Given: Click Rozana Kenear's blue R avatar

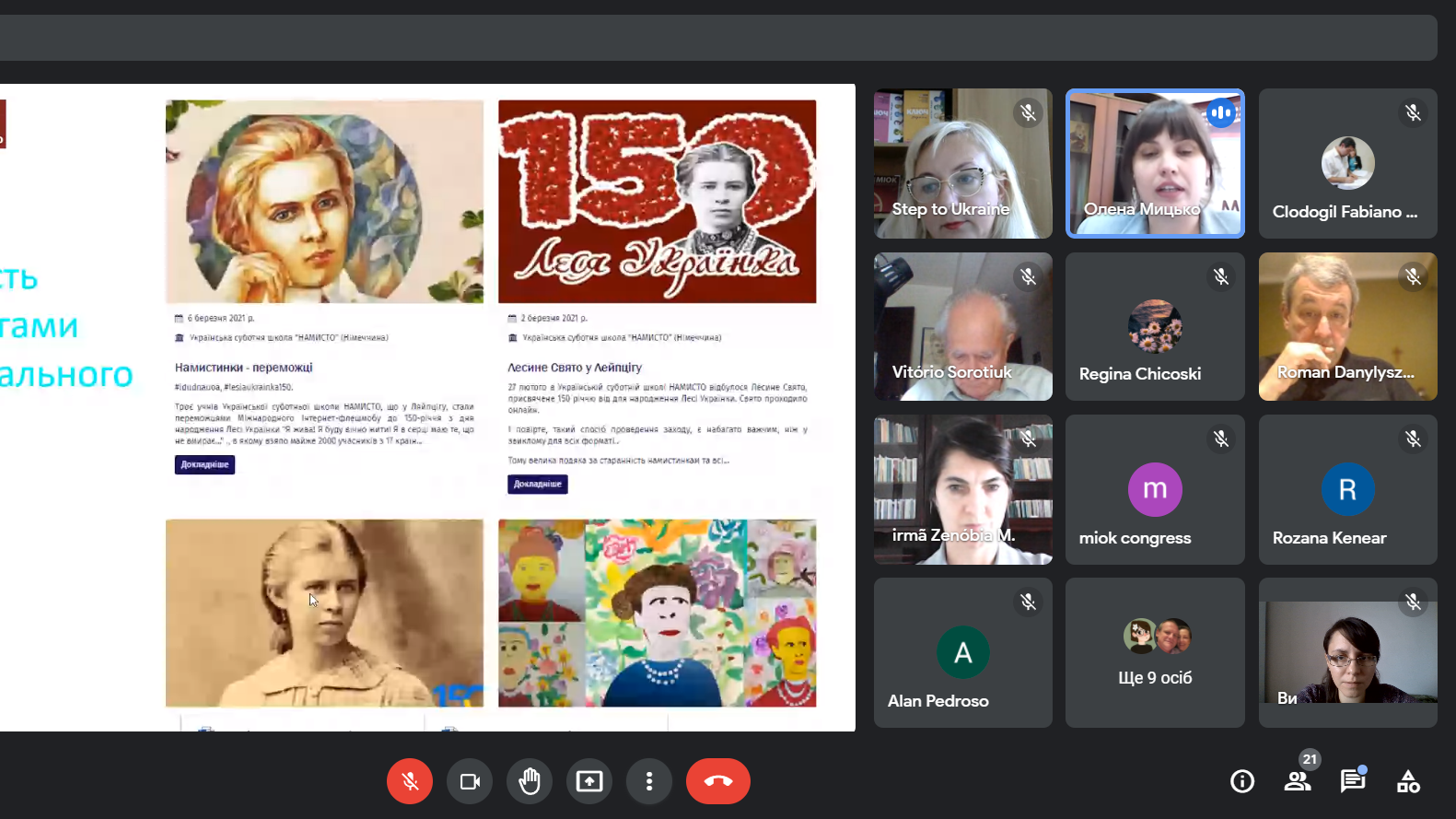Looking at the screenshot, I should tap(1347, 489).
